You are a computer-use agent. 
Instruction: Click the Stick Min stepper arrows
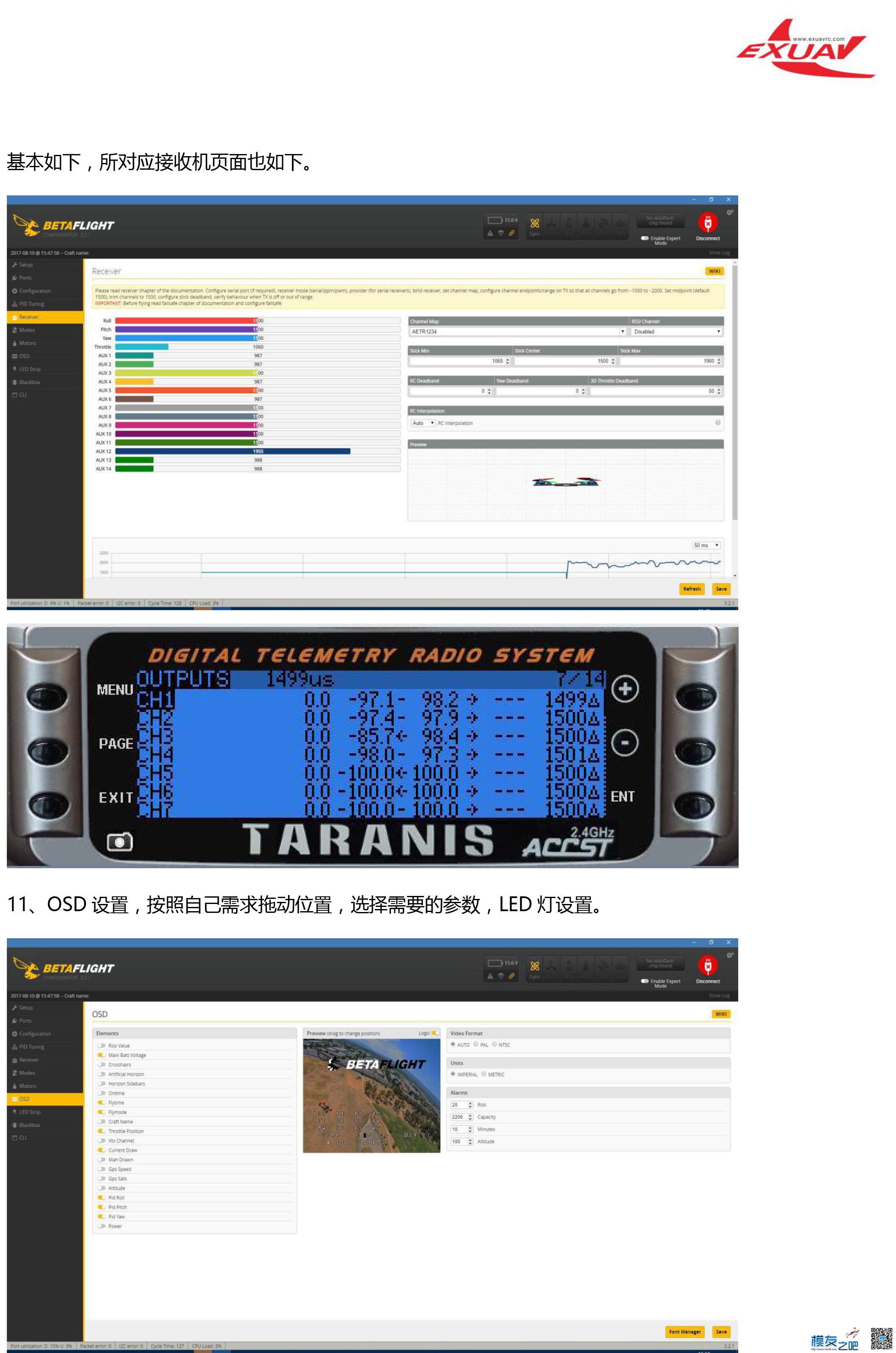tap(507, 361)
